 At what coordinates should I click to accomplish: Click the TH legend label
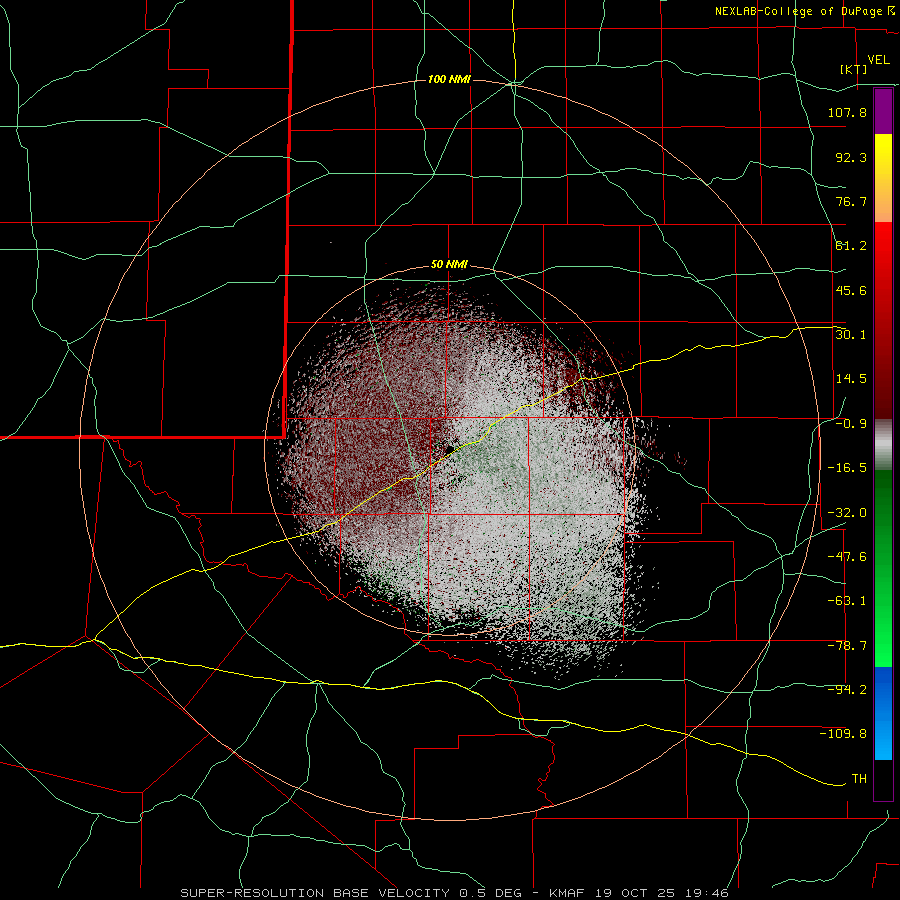pos(859,779)
